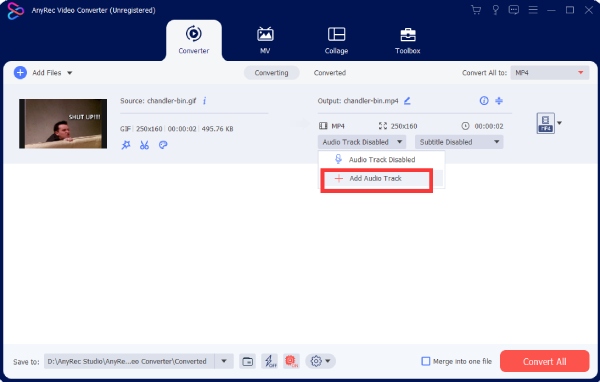The image size is (600, 382).
Task: Open the scissors cut tool
Action: coord(144,145)
